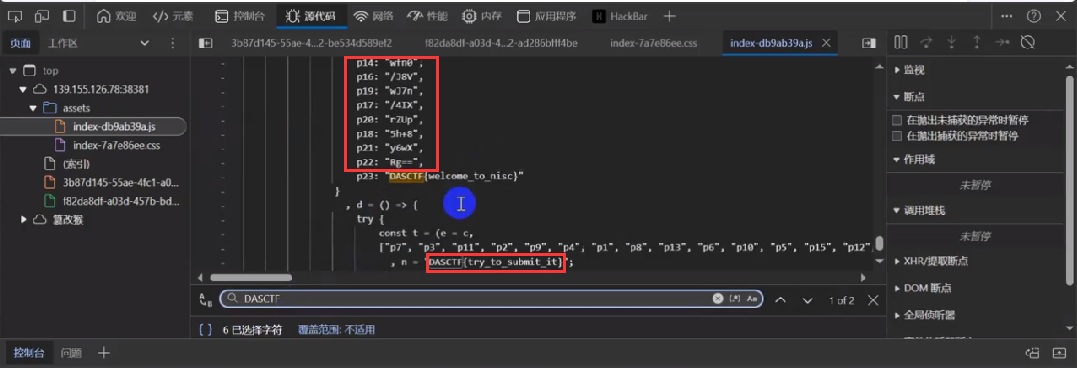Step over next function call icon
Screen dimensions: 1077x368
tap(927, 43)
